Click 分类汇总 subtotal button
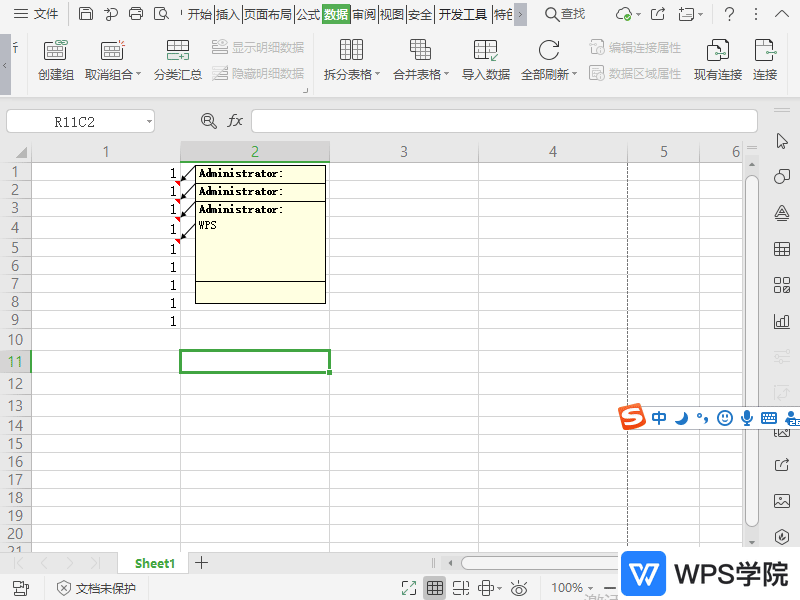 point(178,60)
